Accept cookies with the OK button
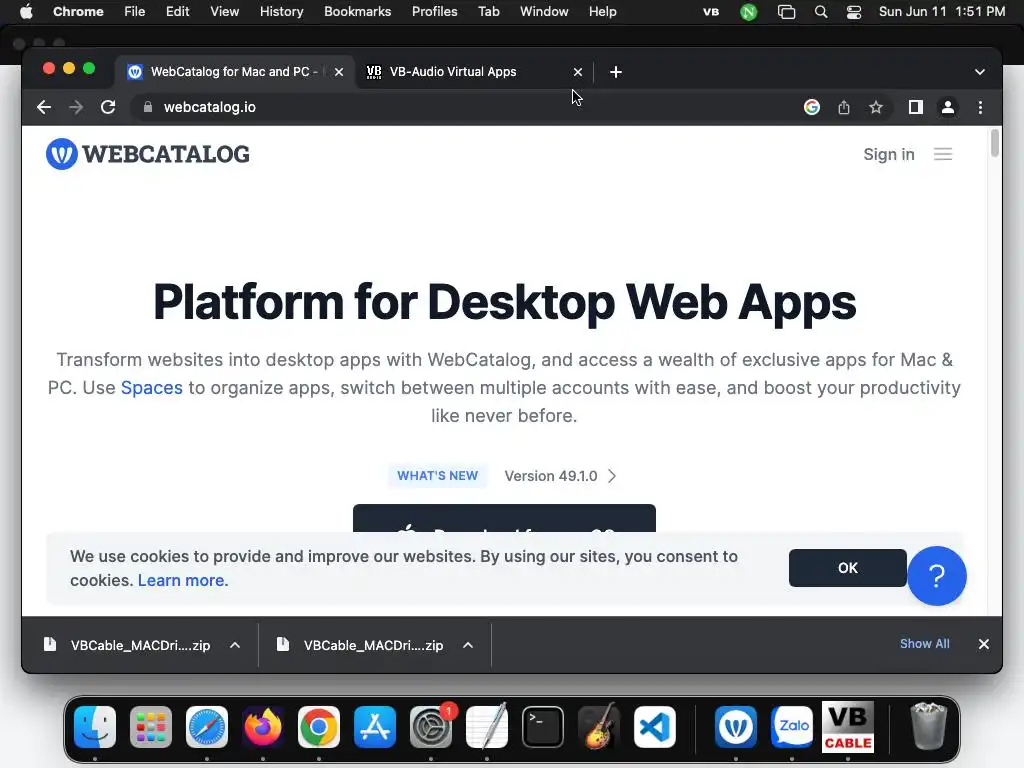The height and width of the screenshot is (768, 1024). click(848, 568)
